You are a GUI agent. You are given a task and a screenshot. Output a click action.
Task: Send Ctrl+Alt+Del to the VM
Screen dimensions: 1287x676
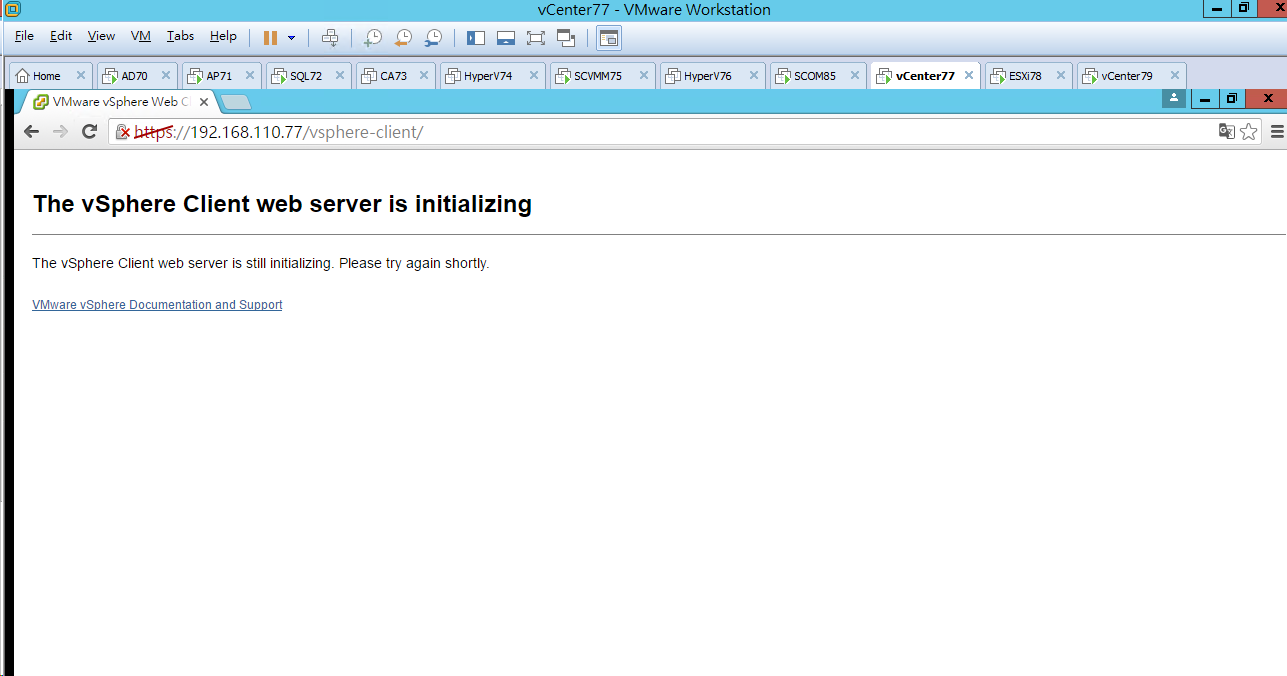point(330,38)
